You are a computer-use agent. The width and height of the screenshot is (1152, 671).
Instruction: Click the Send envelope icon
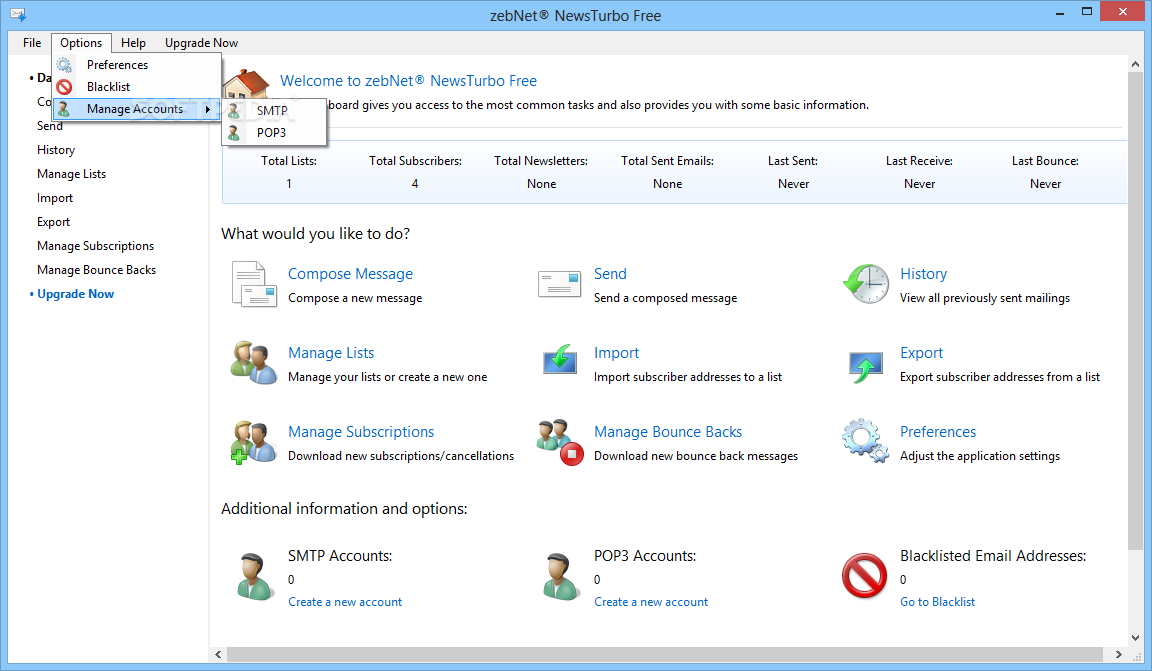point(560,284)
